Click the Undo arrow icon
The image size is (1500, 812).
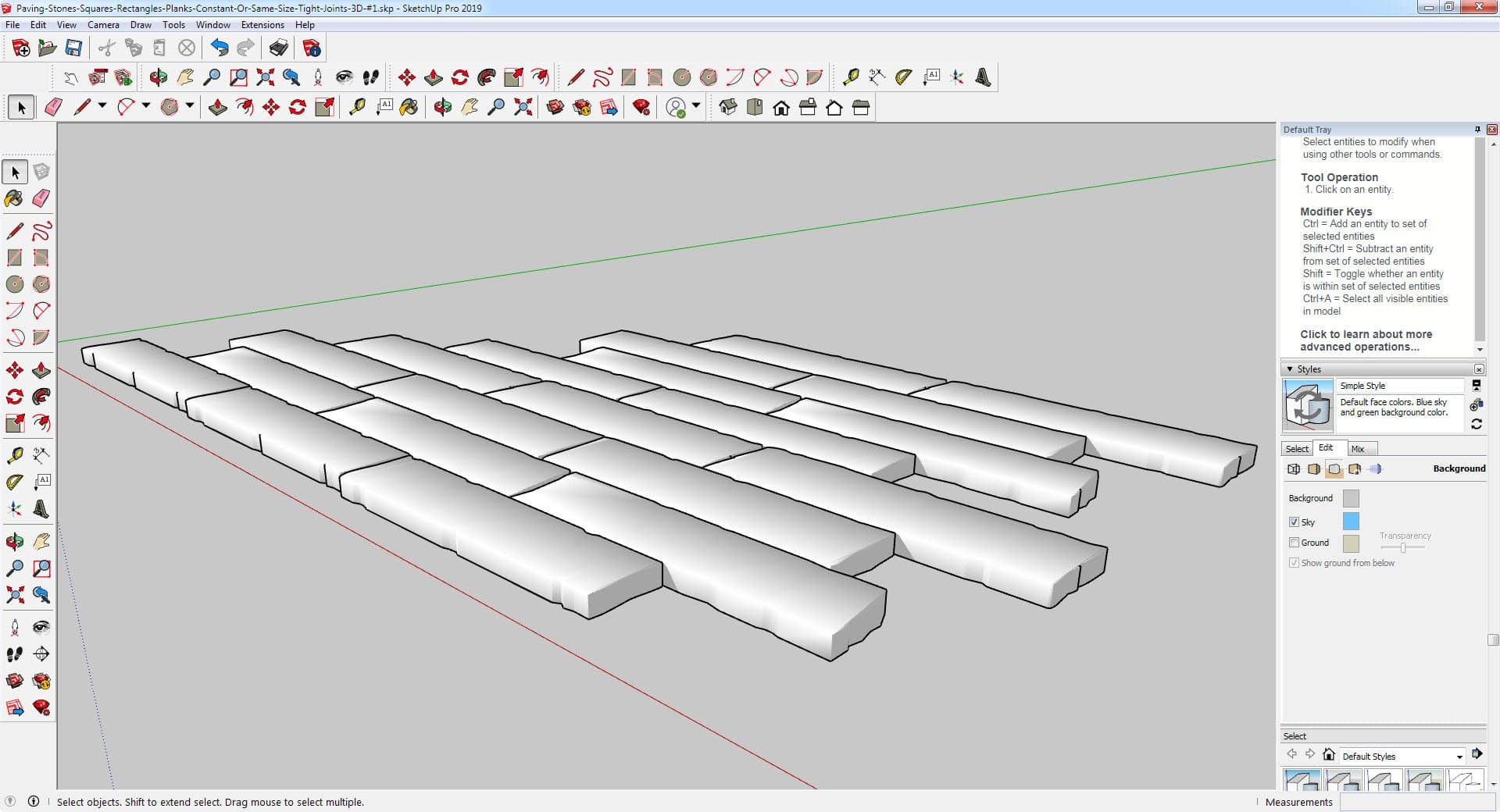(220, 48)
